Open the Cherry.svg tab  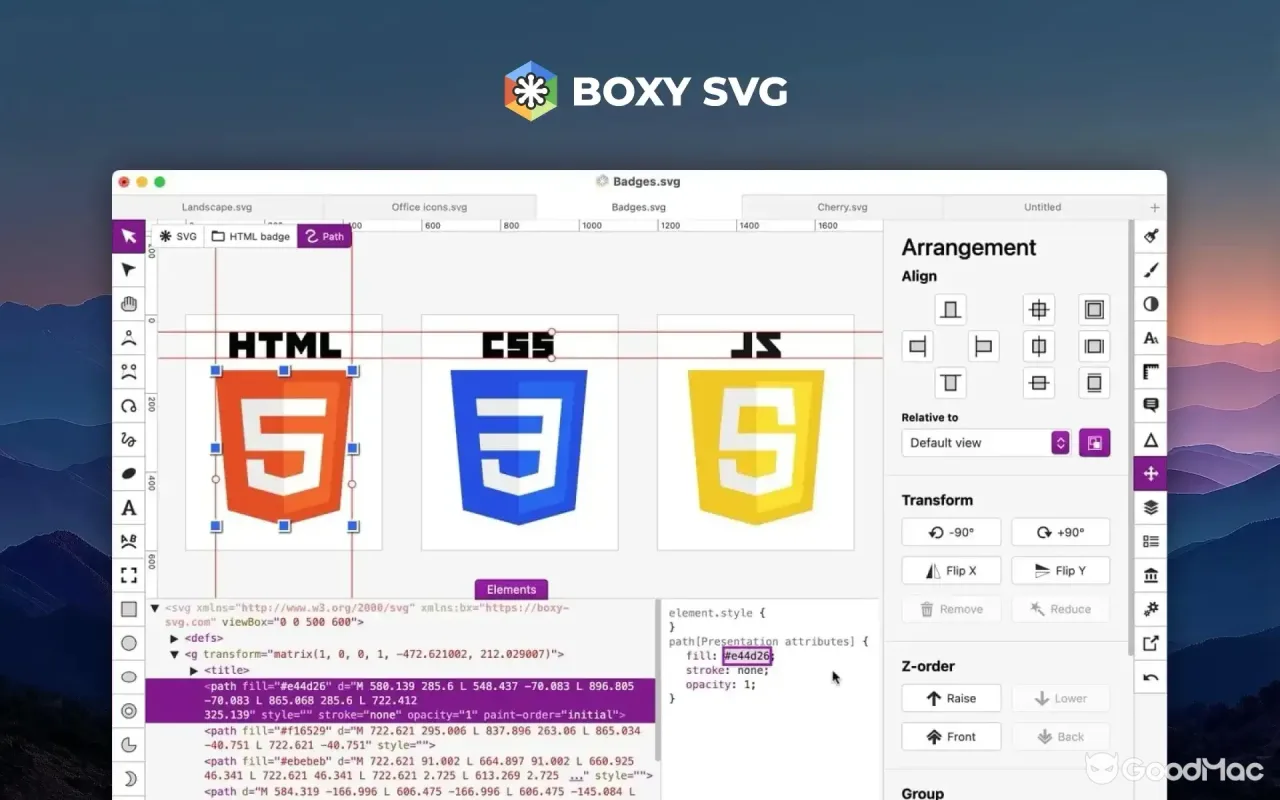tap(842, 207)
